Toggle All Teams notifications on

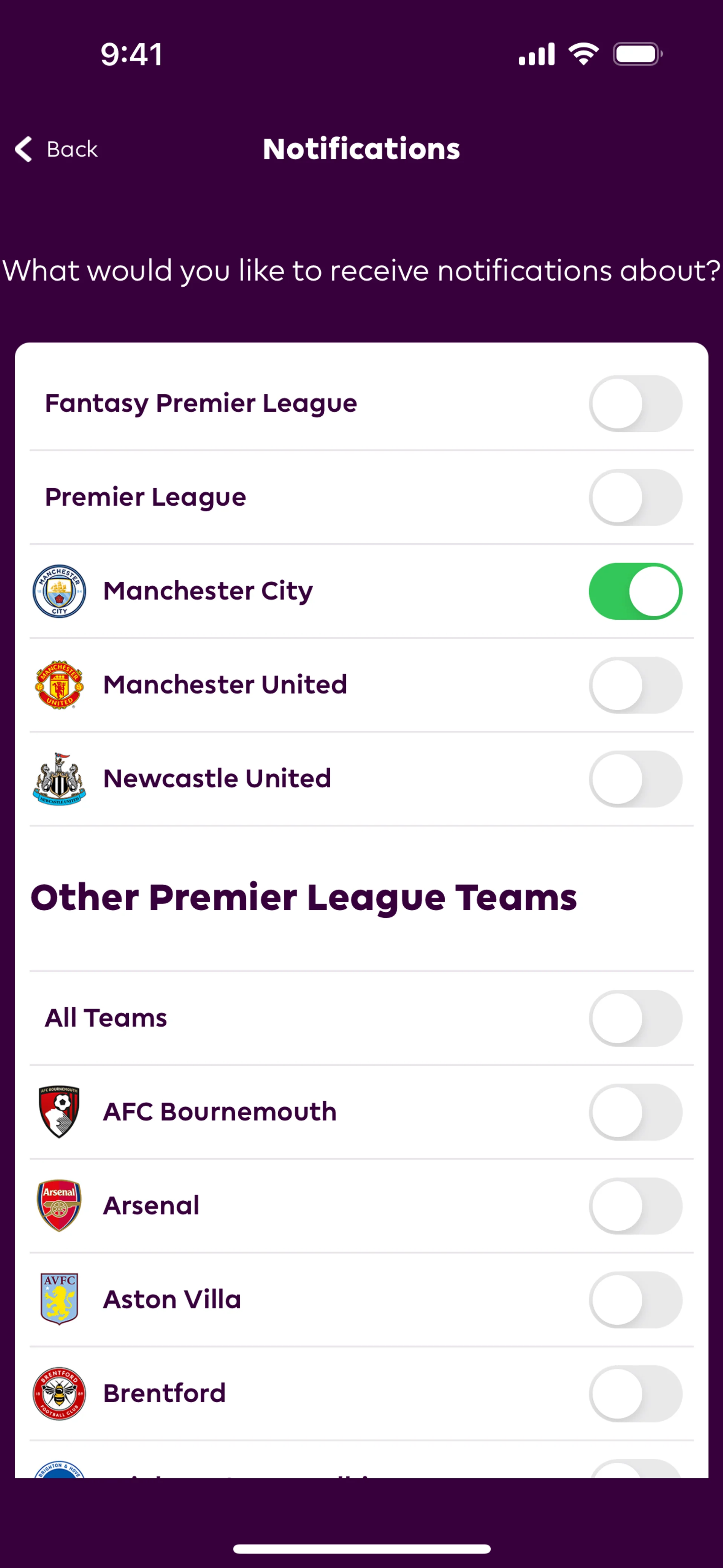click(x=635, y=1018)
